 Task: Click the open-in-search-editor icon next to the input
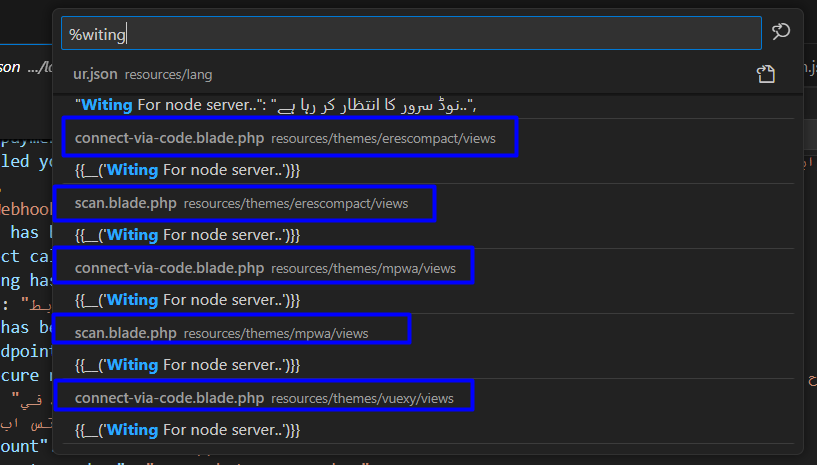pos(780,32)
